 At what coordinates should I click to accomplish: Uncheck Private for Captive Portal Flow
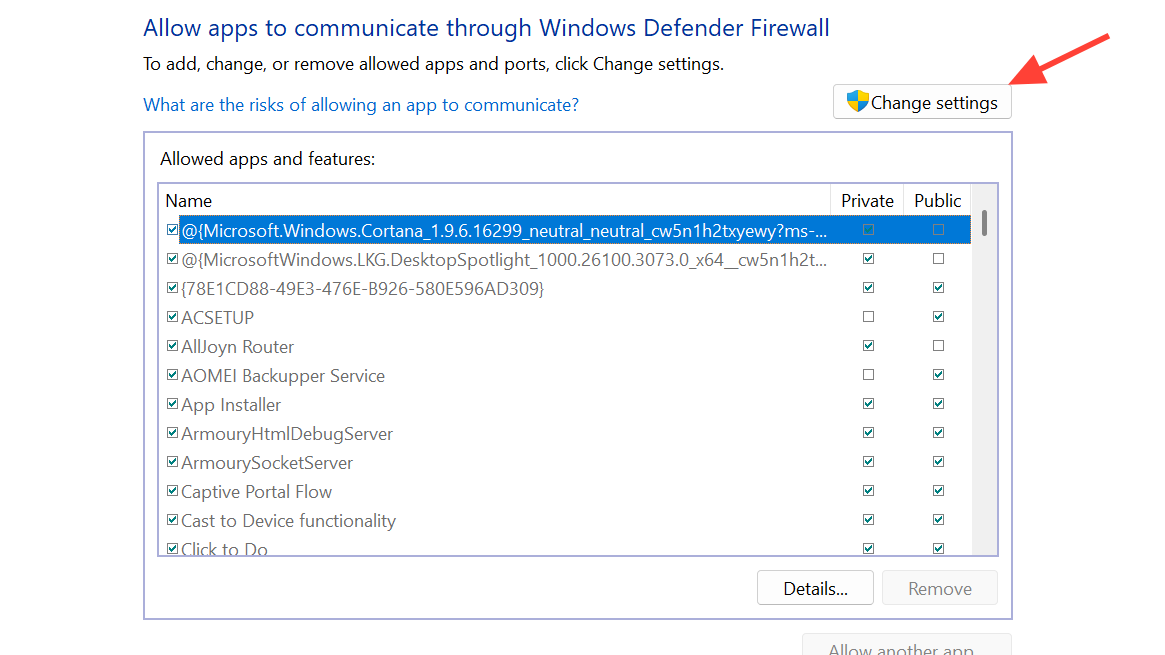click(x=868, y=491)
